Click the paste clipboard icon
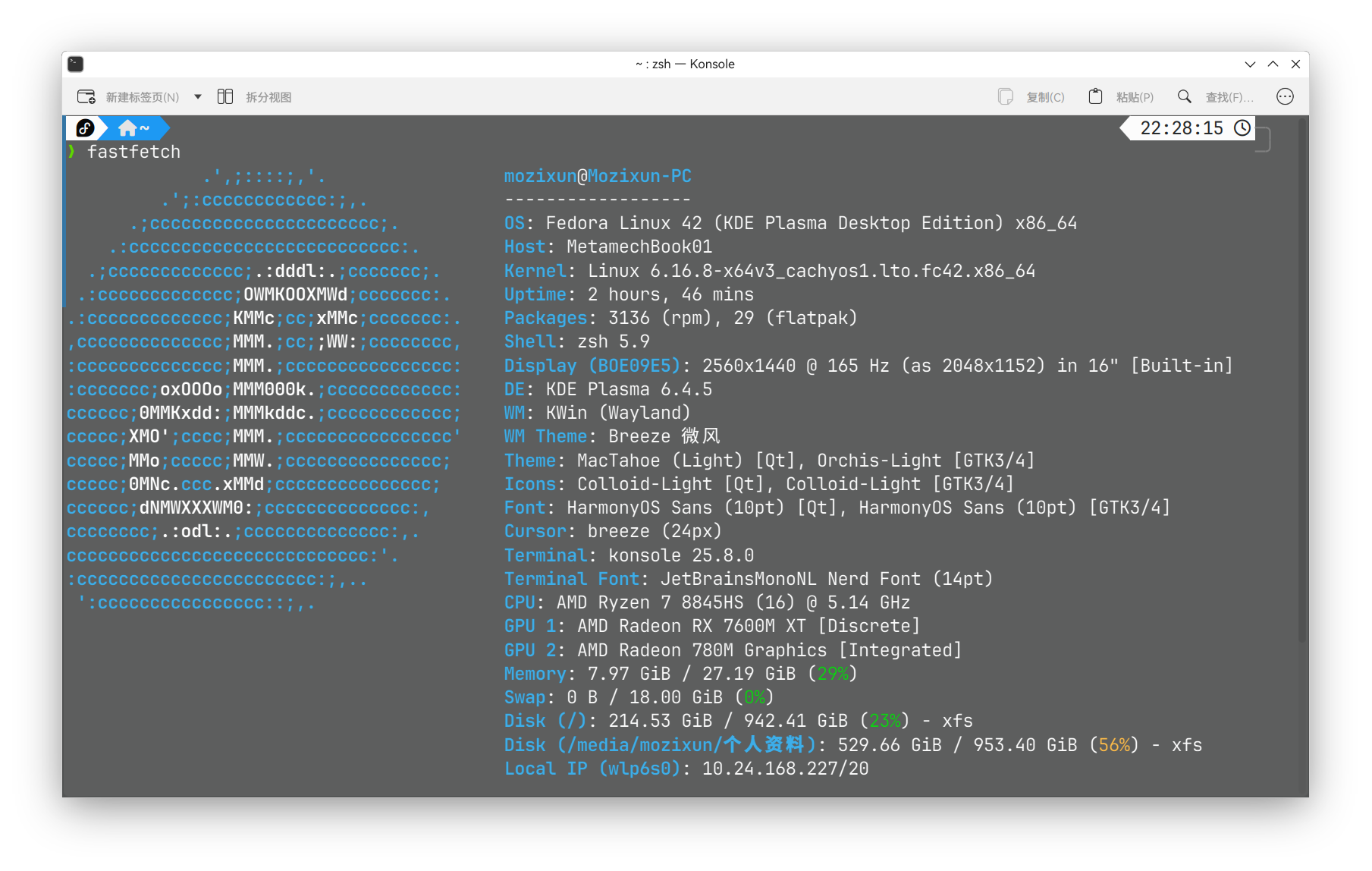Viewport: 1372px width, 871px height. pyautogui.click(x=1095, y=96)
